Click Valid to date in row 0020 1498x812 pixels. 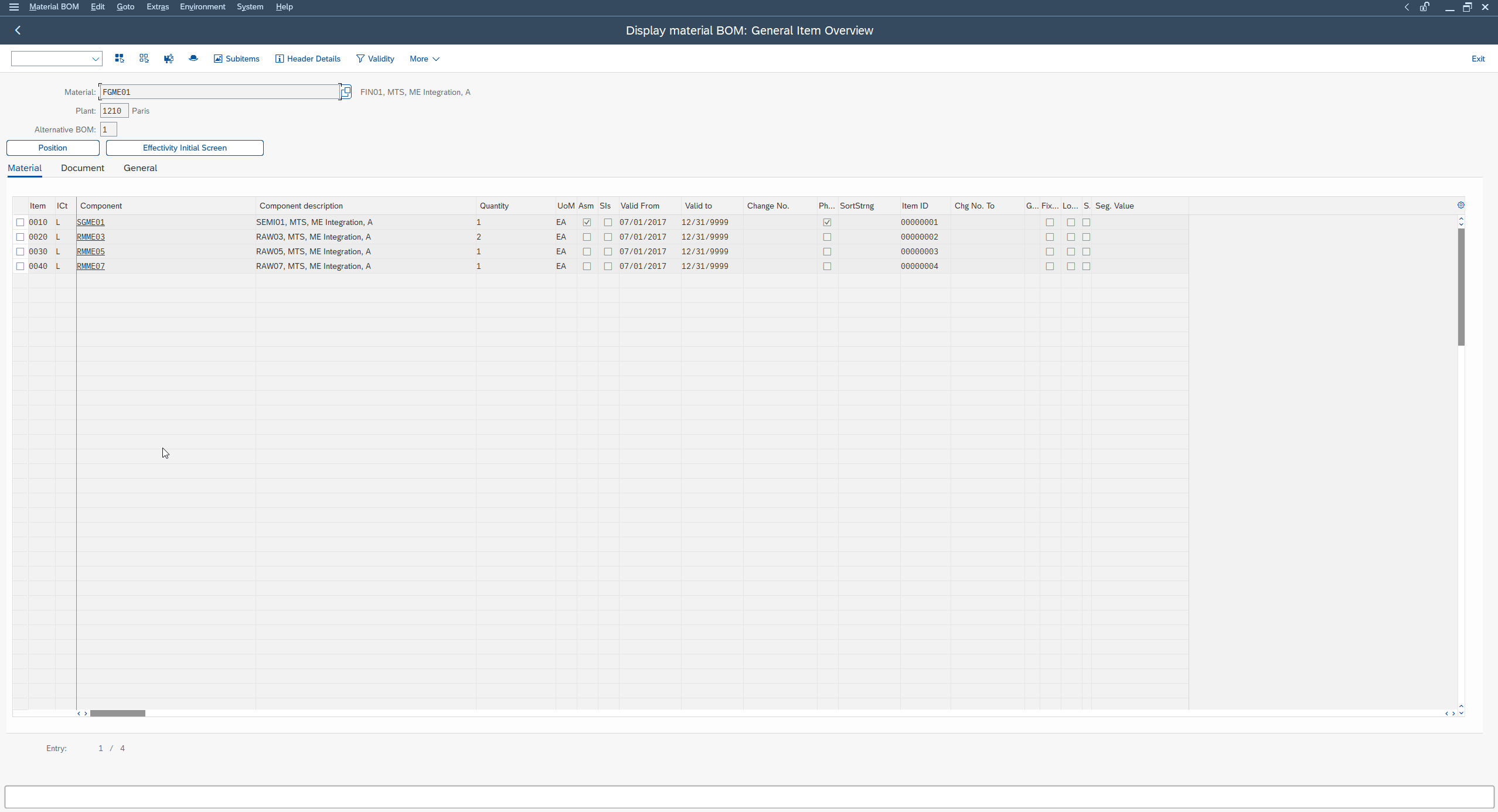pos(705,237)
